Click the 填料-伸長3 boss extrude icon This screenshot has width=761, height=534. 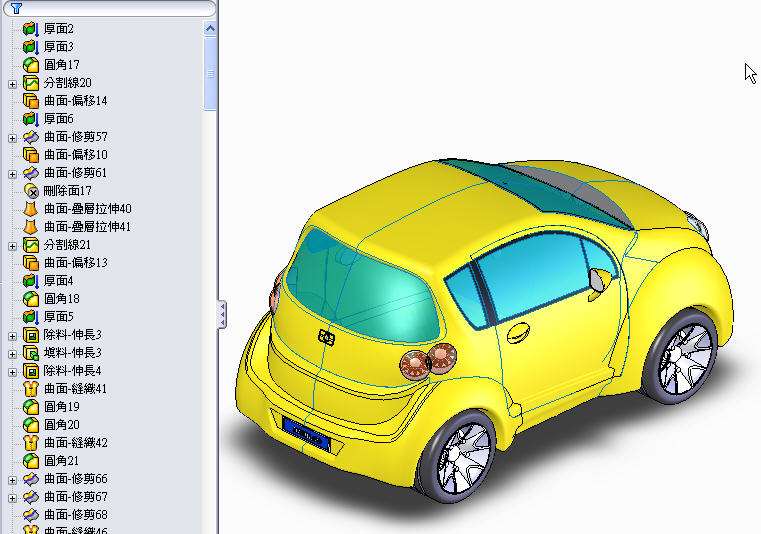point(31,353)
